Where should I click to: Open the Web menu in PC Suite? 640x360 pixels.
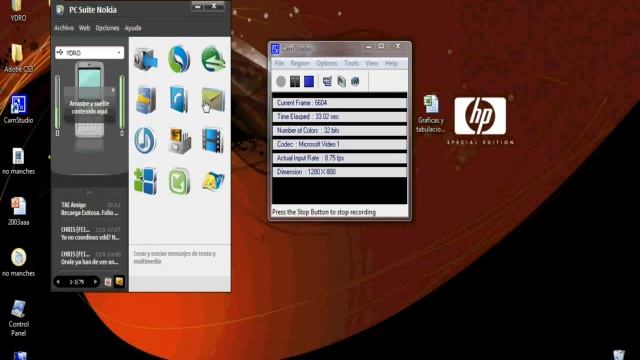tap(84, 28)
